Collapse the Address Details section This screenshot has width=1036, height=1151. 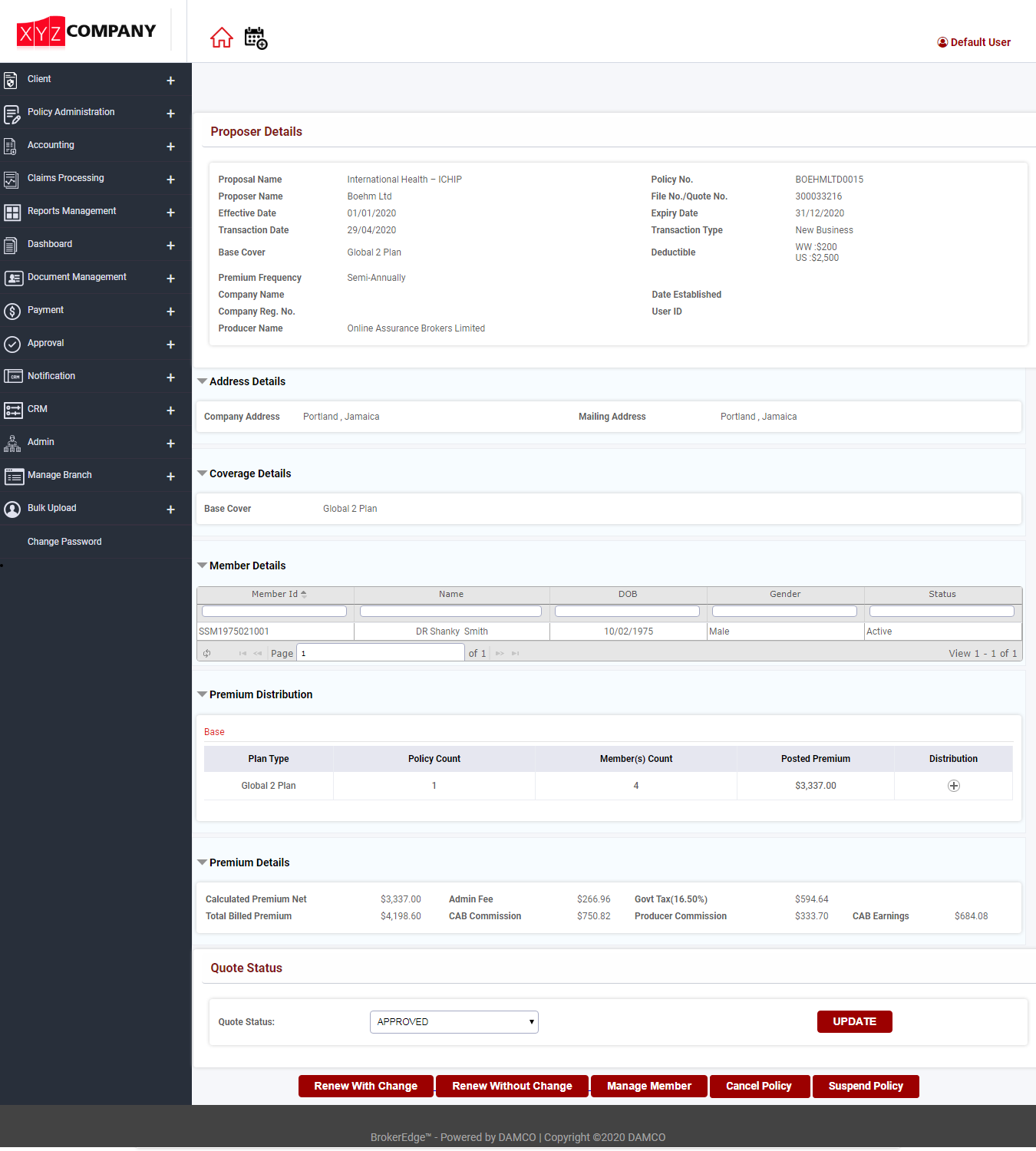coord(202,381)
